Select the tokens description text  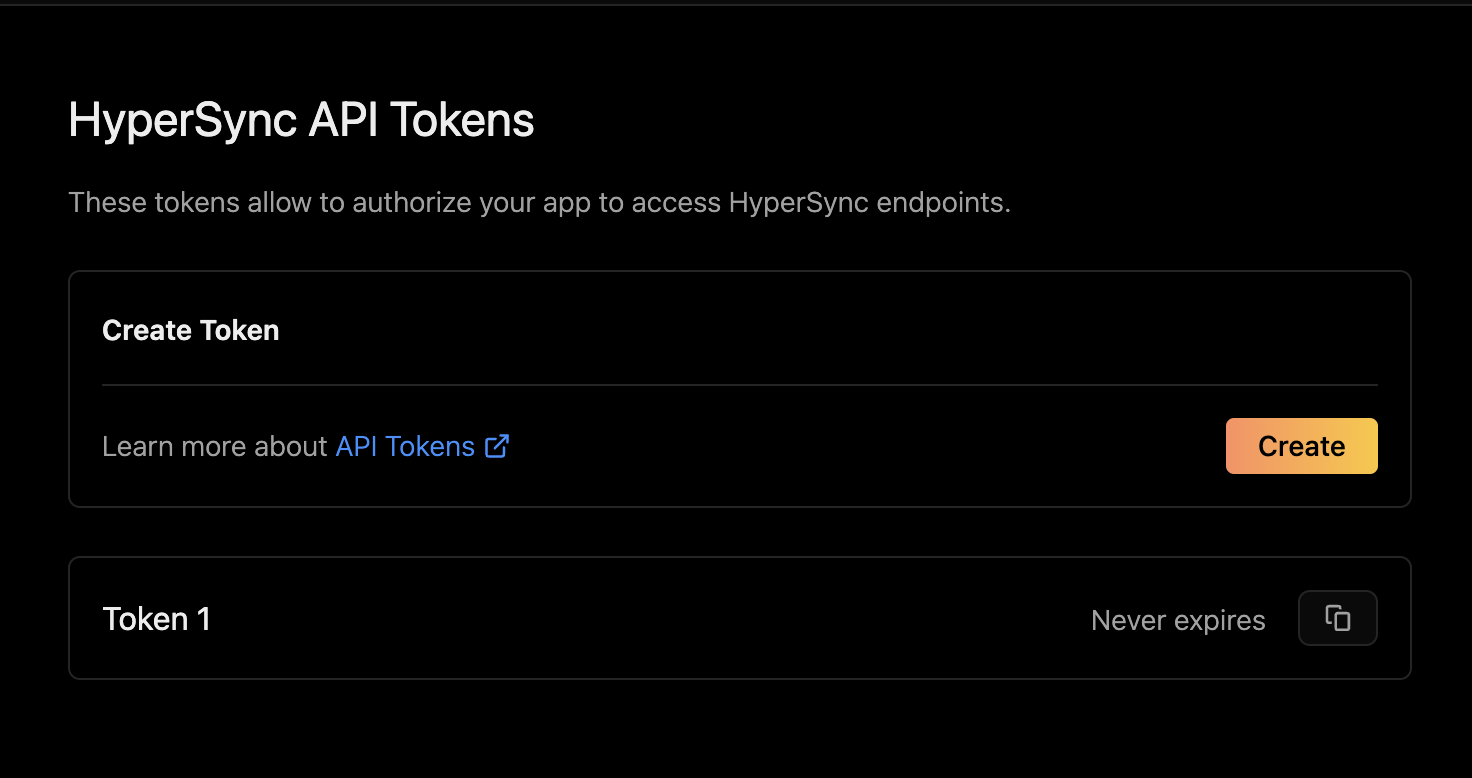click(x=540, y=202)
